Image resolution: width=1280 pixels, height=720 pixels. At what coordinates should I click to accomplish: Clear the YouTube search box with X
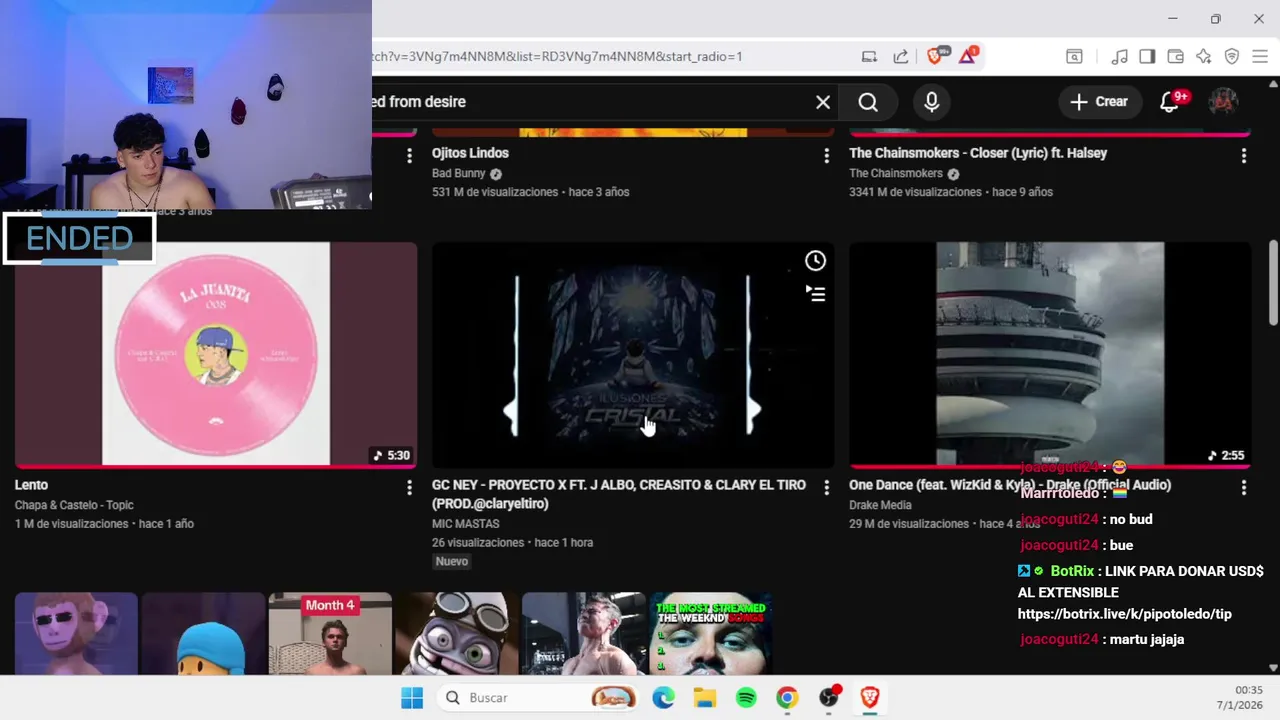823,102
